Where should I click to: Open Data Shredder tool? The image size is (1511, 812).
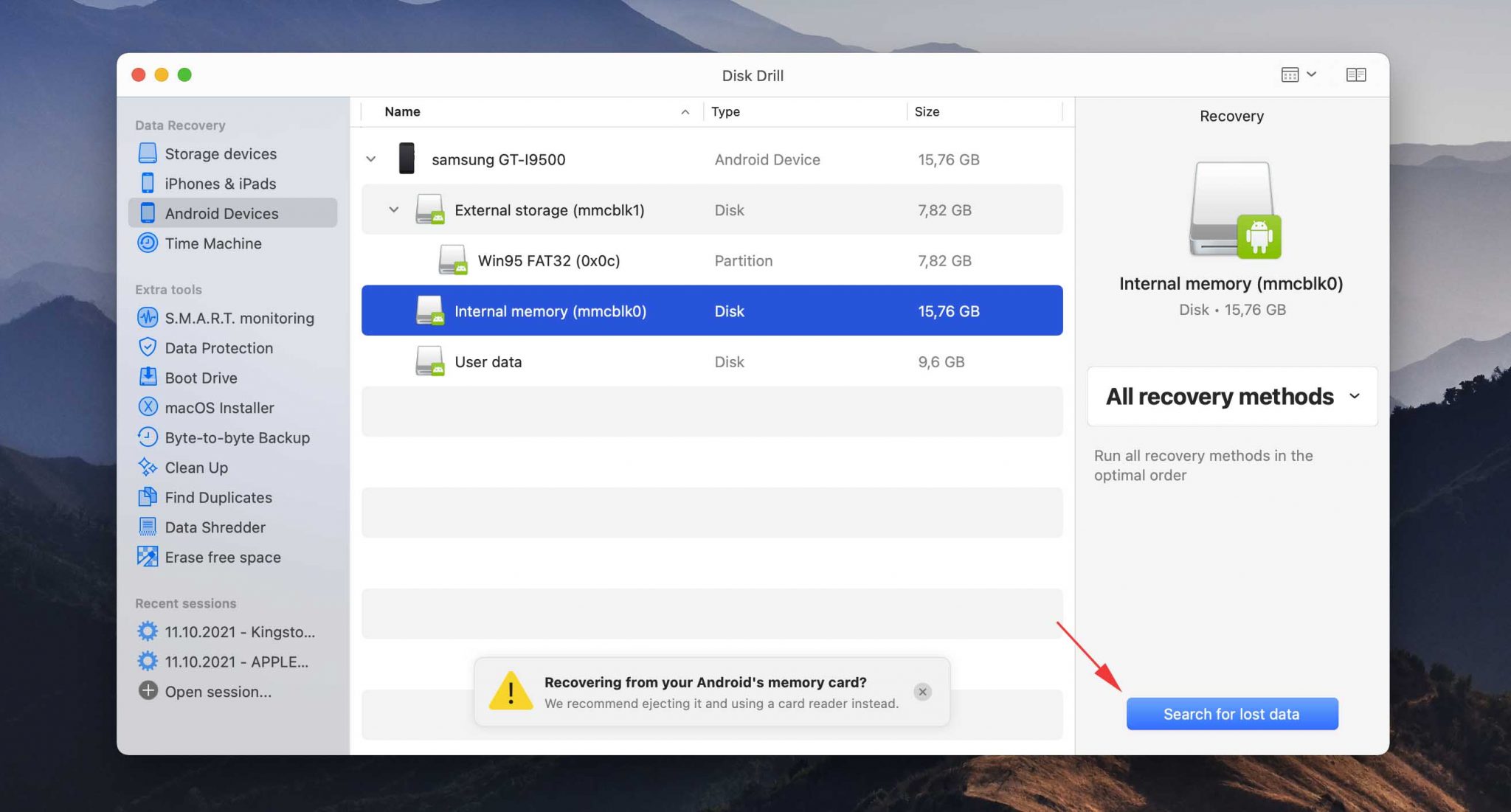[x=232, y=527]
